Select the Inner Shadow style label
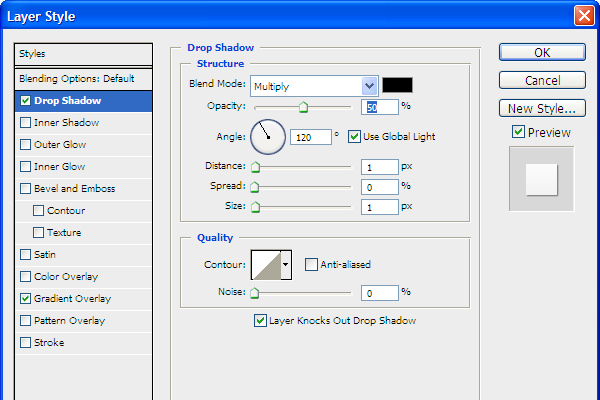The width and height of the screenshot is (600, 400). pos(67,122)
